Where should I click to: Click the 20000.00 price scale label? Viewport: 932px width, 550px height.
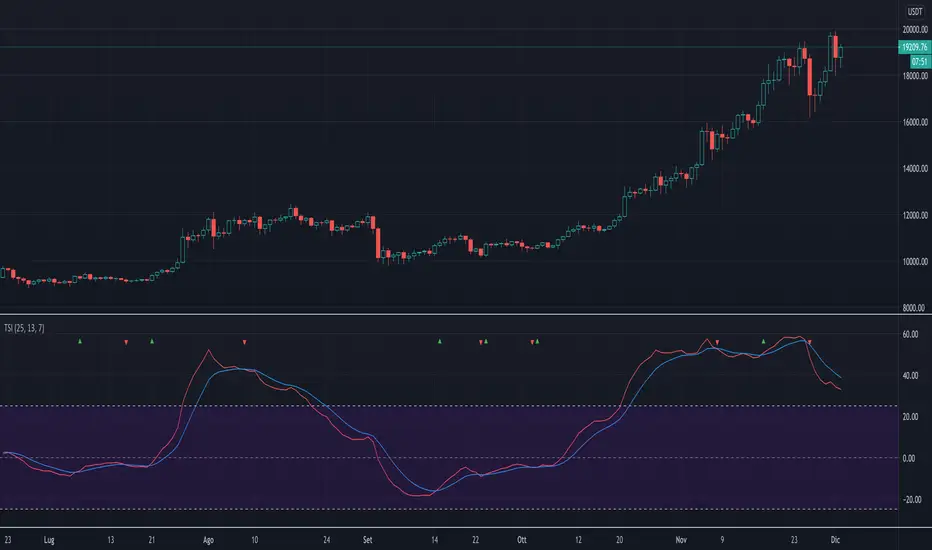point(915,30)
